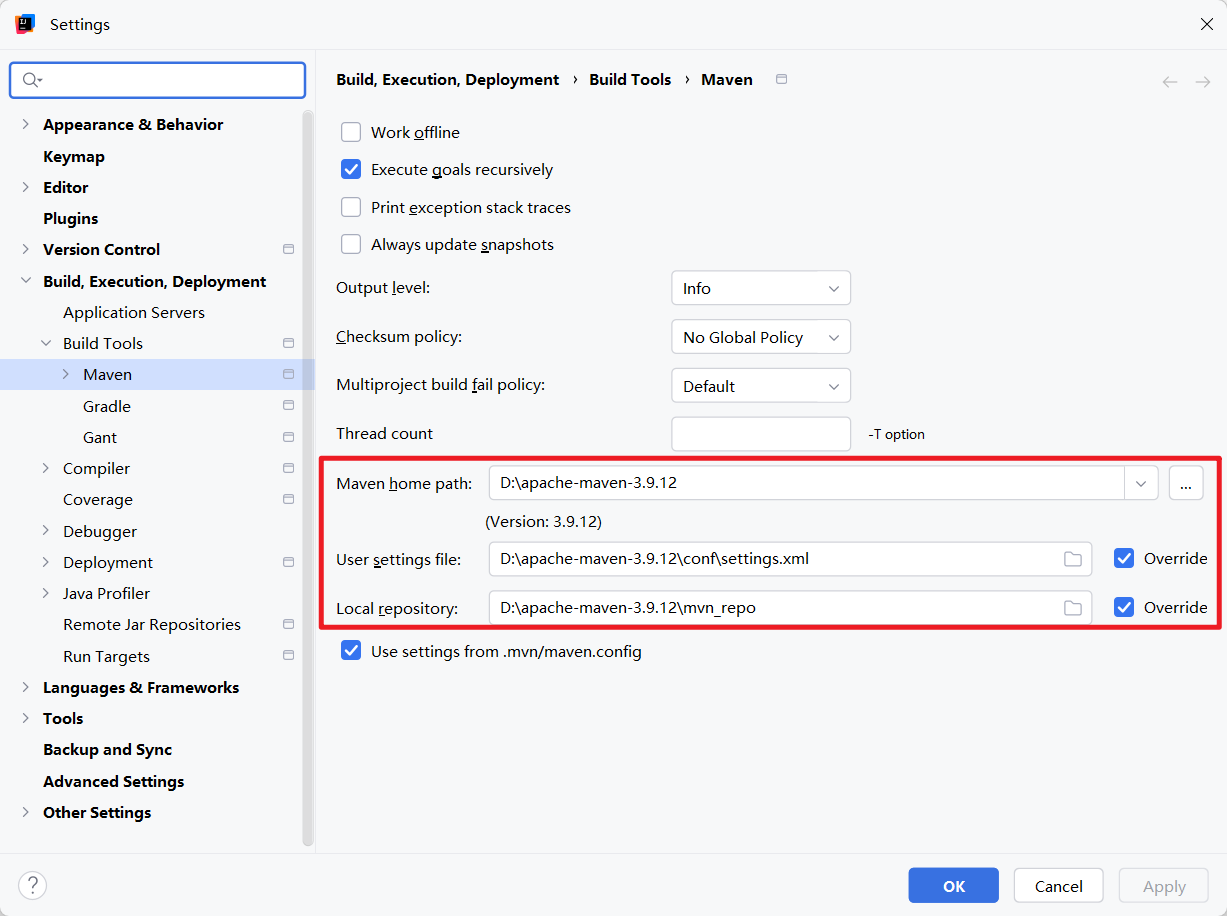Click the project-level icon beside Gradle
Image resolution: width=1227 pixels, height=916 pixels.
(x=288, y=406)
